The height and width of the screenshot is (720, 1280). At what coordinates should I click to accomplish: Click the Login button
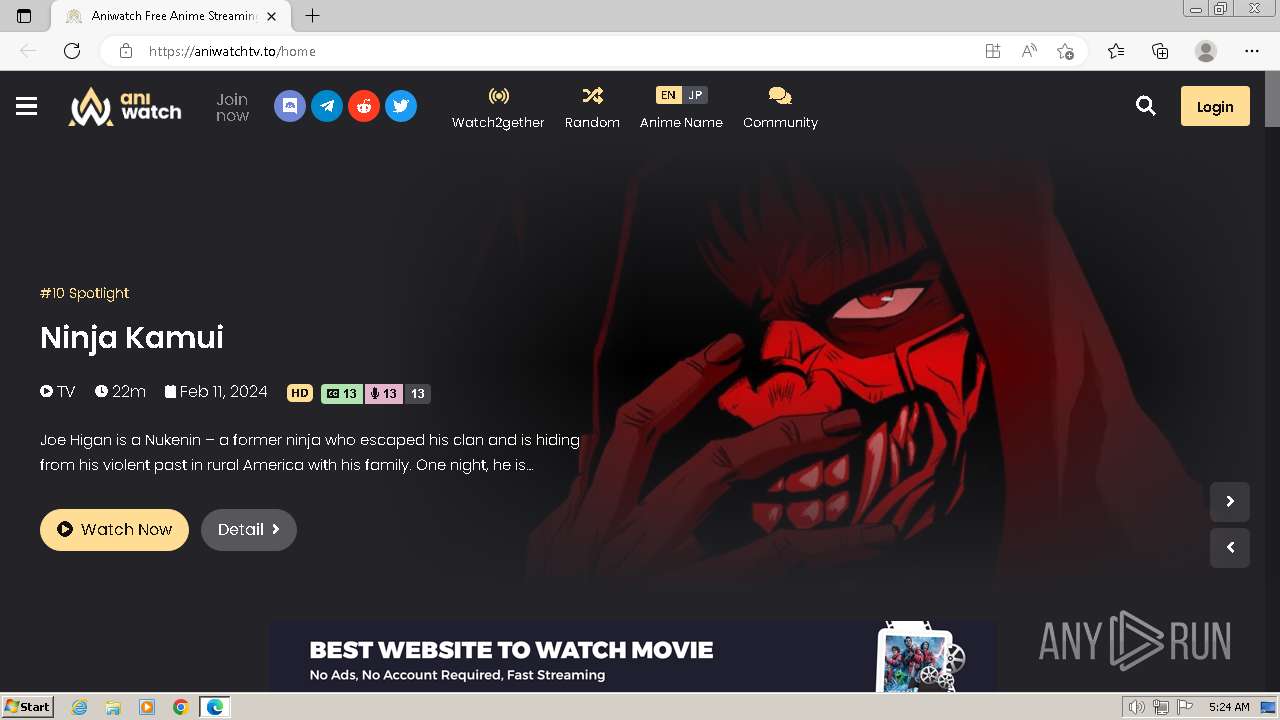[1215, 106]
